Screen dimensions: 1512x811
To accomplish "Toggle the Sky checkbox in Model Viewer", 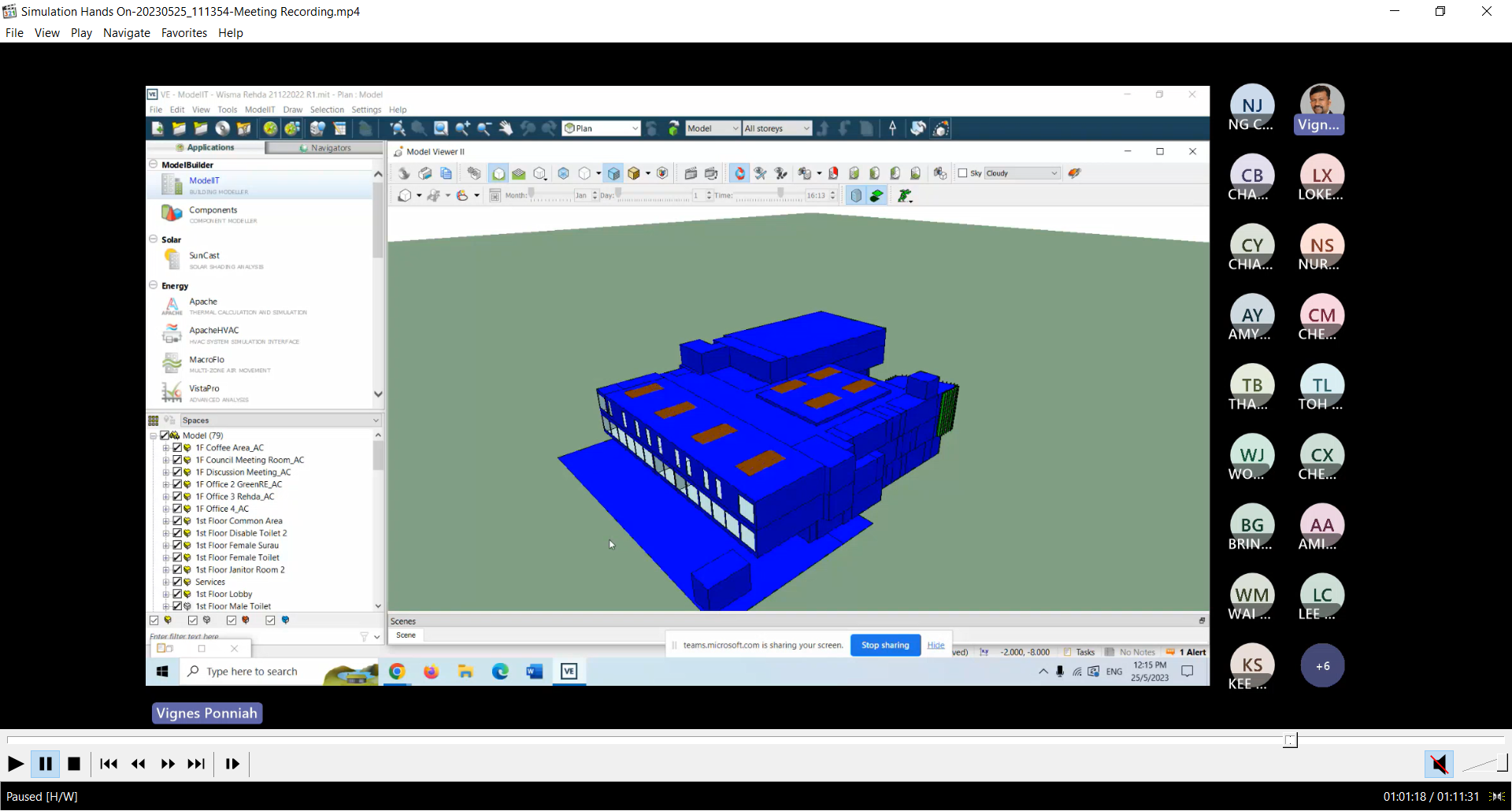I will coord(962,173).
